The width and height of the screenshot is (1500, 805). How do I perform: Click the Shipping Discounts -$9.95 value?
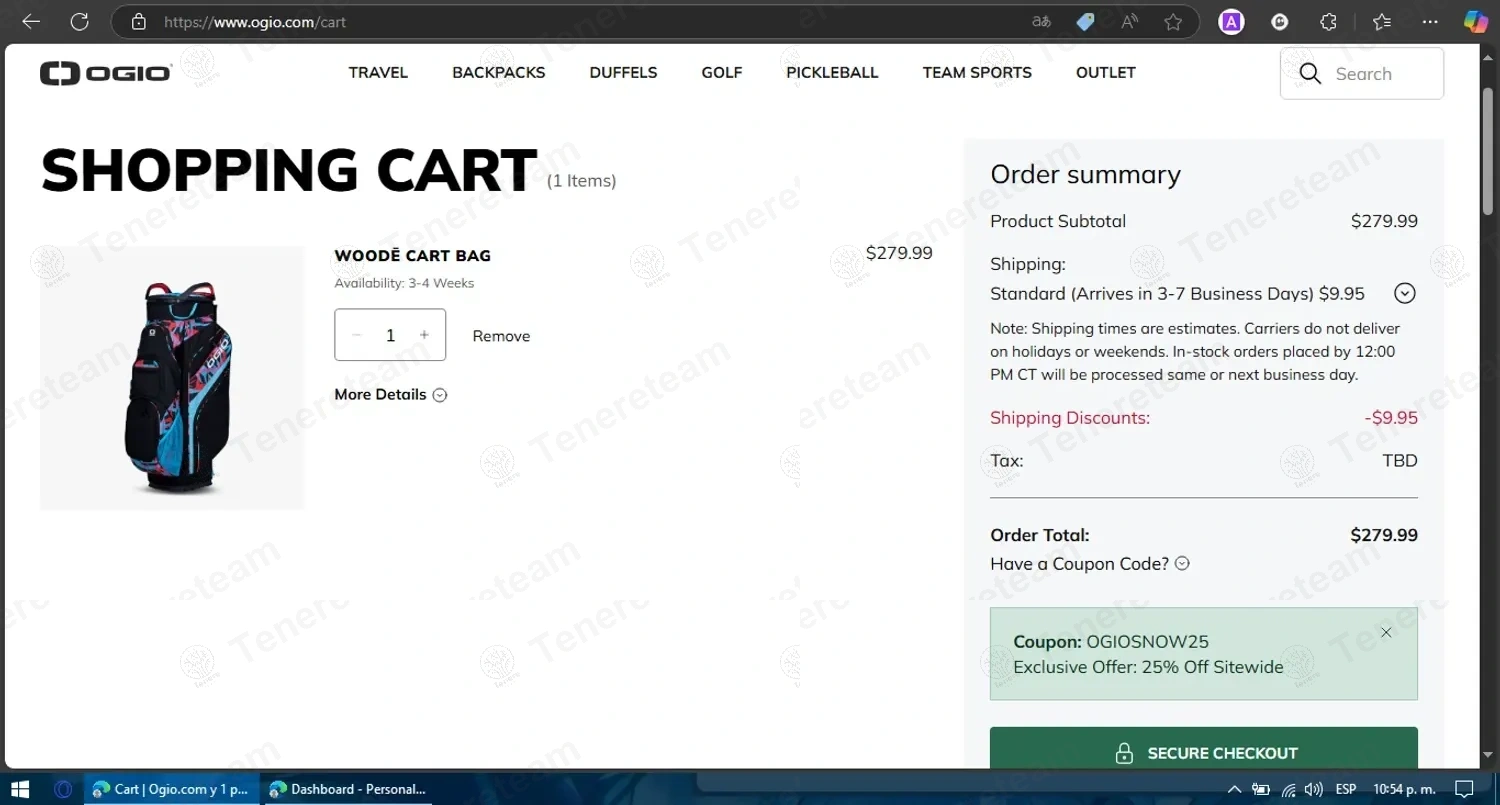(1391, 418)
